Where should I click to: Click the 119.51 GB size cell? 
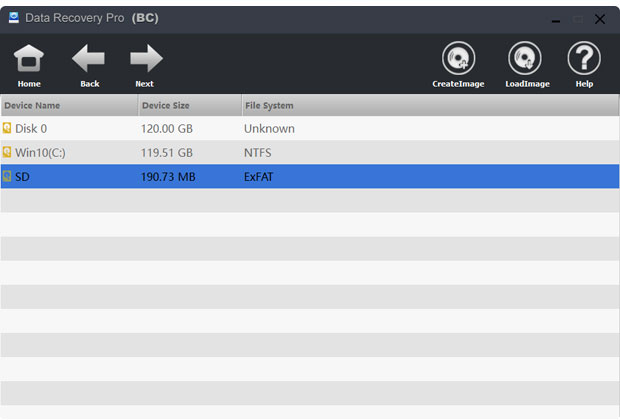pyautogui.click(x=167, y=153)
